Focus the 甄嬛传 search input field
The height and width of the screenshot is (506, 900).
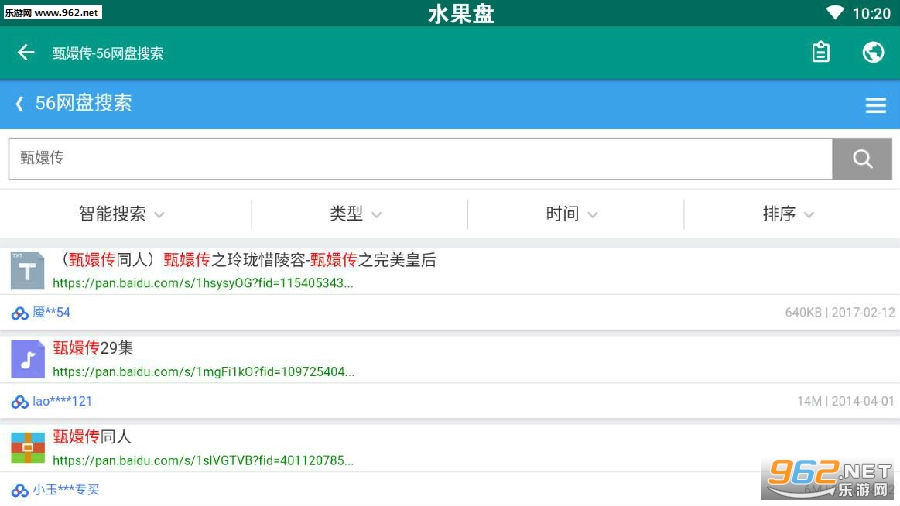coord(420,158)
